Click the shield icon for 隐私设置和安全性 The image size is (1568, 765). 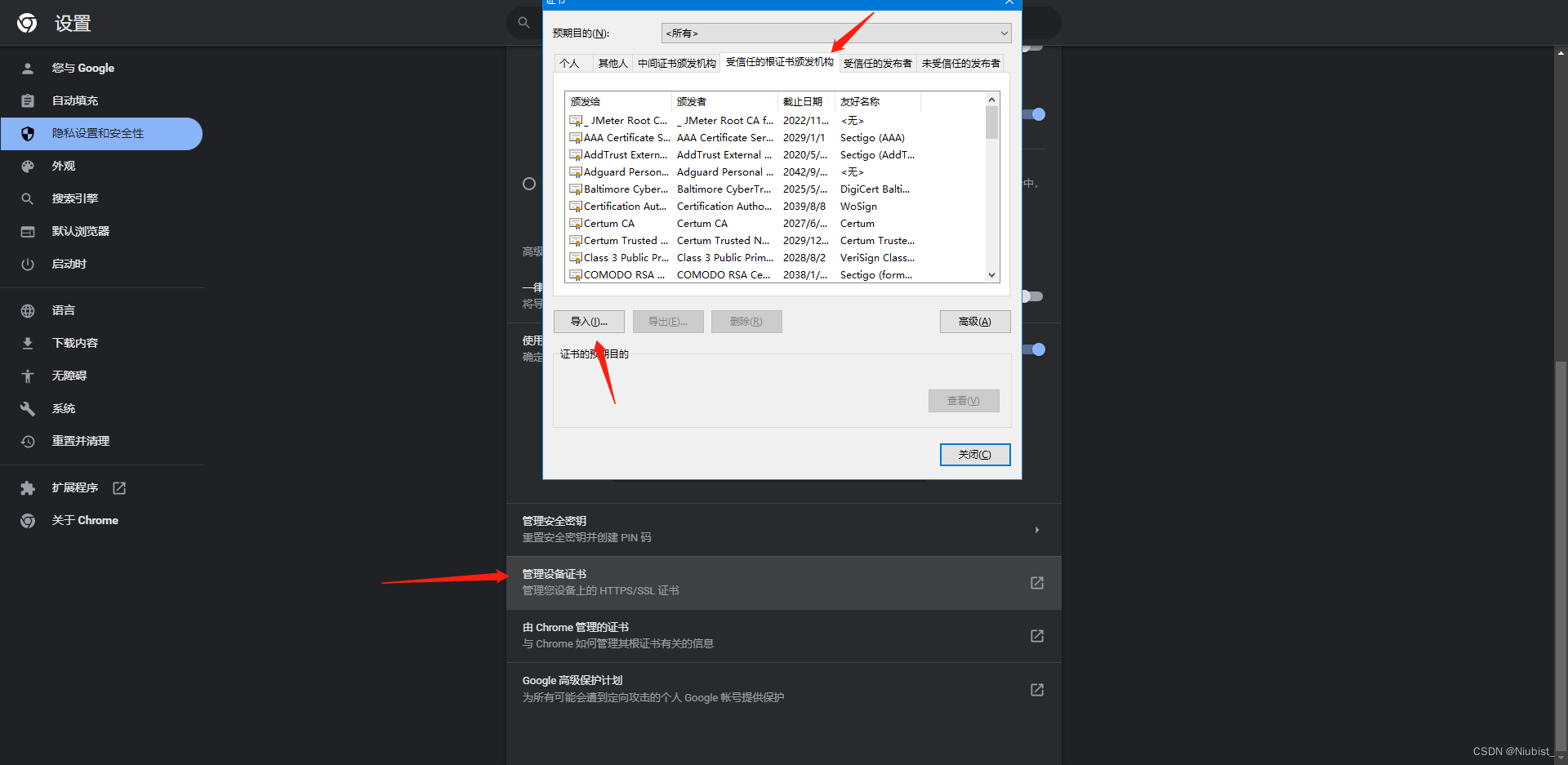[x=28, y=133]
